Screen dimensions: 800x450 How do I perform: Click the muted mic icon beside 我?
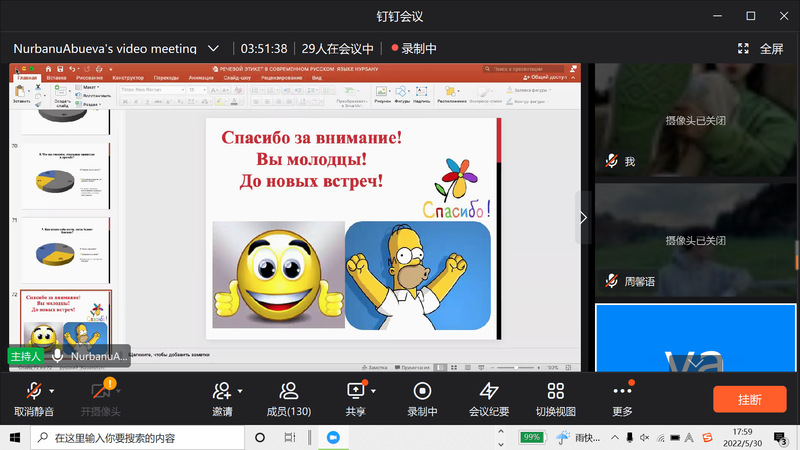611,161
